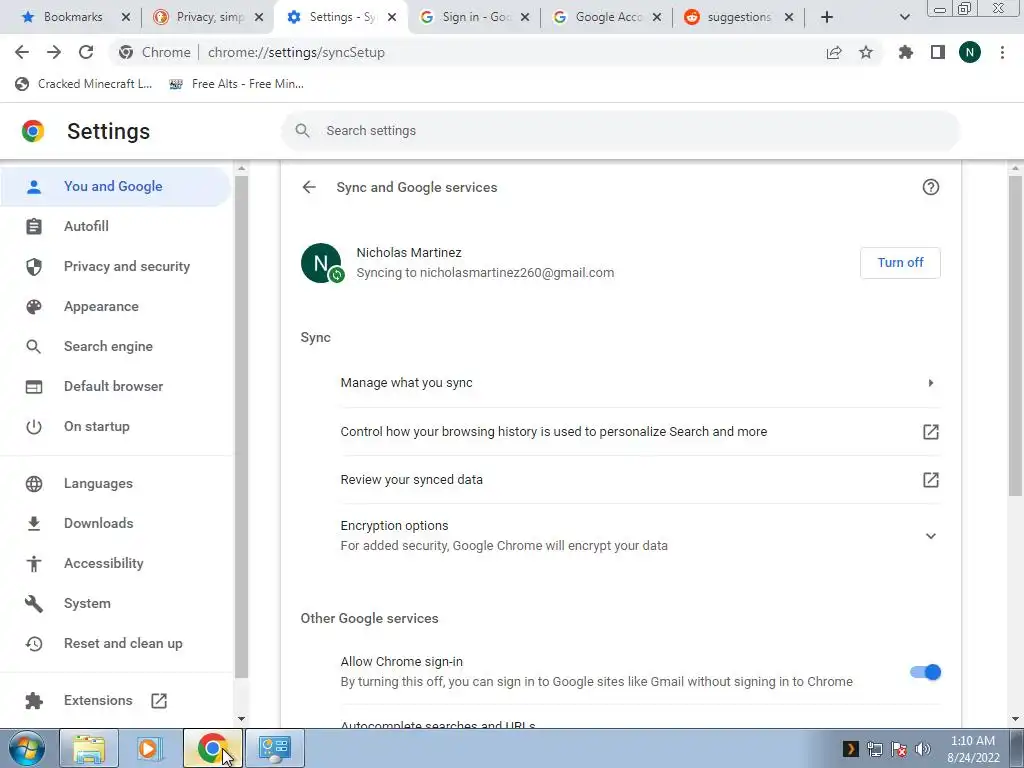The width and height of the screenshot is (1024, 768).
Task: Open the media player taskbar icon
Action: (x=150, y=748)
